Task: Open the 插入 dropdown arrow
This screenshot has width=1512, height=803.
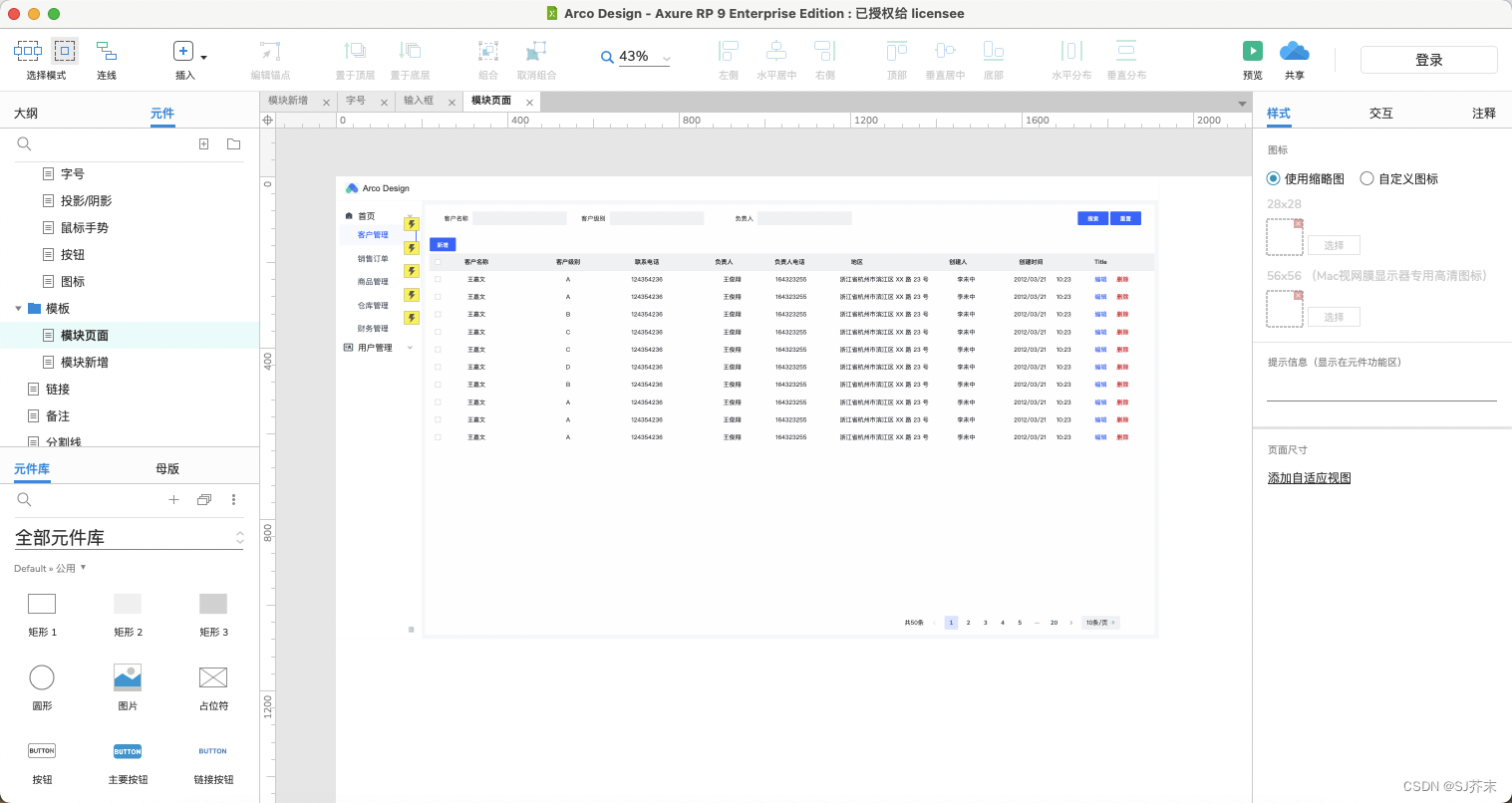Action: click(x=204, y=58)
